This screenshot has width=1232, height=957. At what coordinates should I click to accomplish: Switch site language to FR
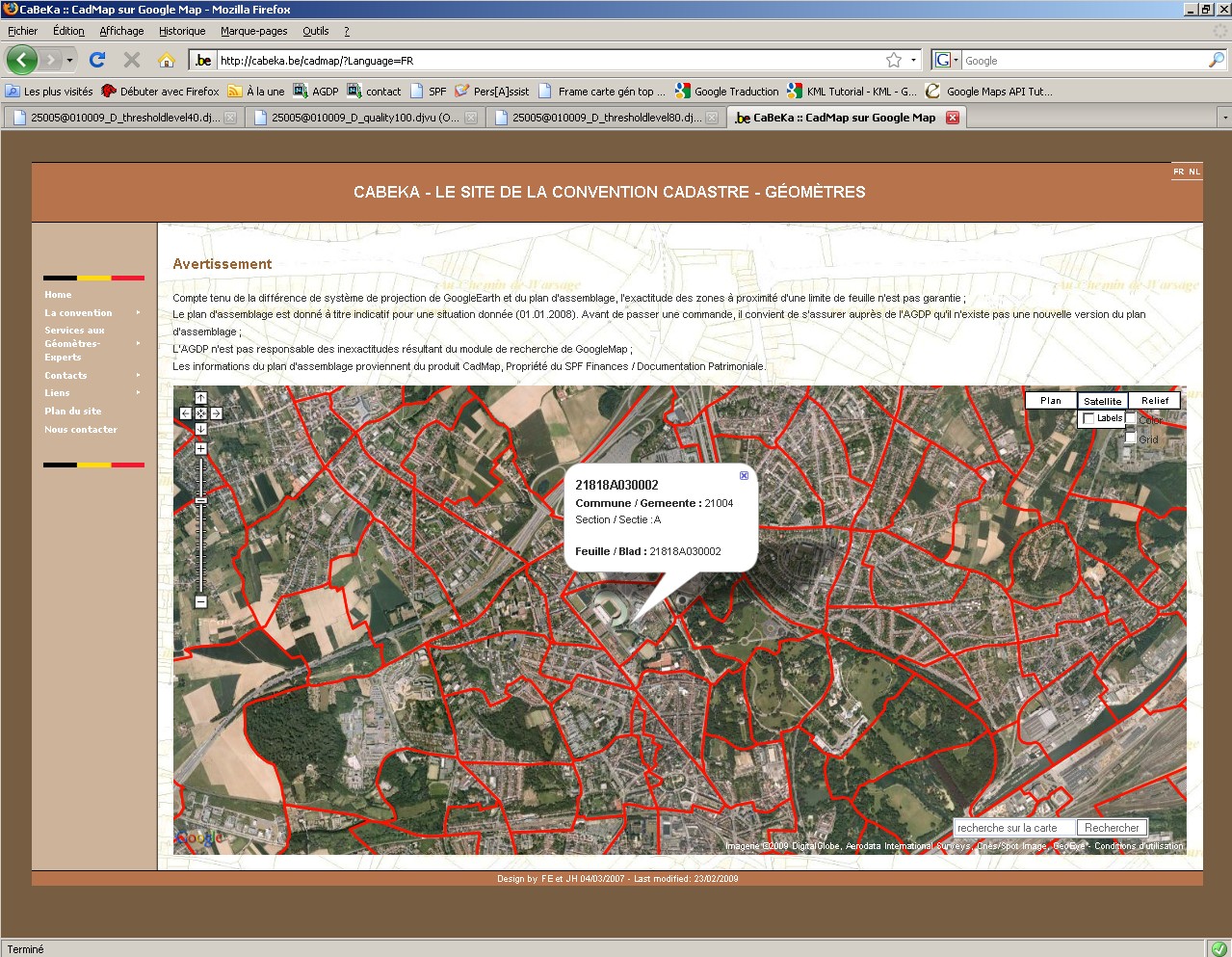1178,172
